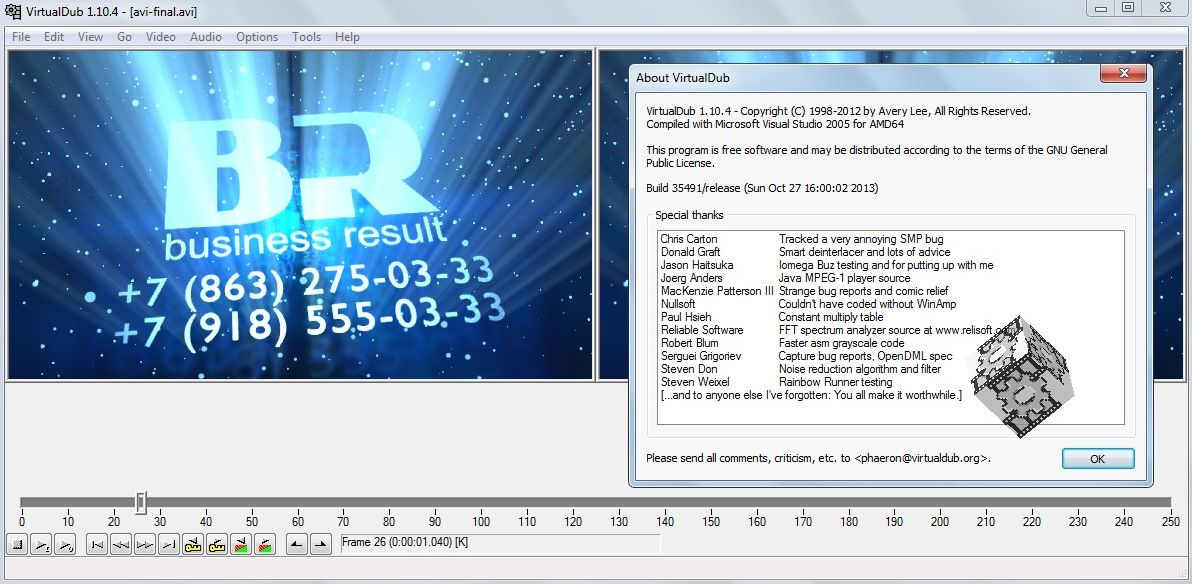Viewport: 1192px width, 584px height.
Task: Click the timeline position slider handle
Action: (141, 503)
